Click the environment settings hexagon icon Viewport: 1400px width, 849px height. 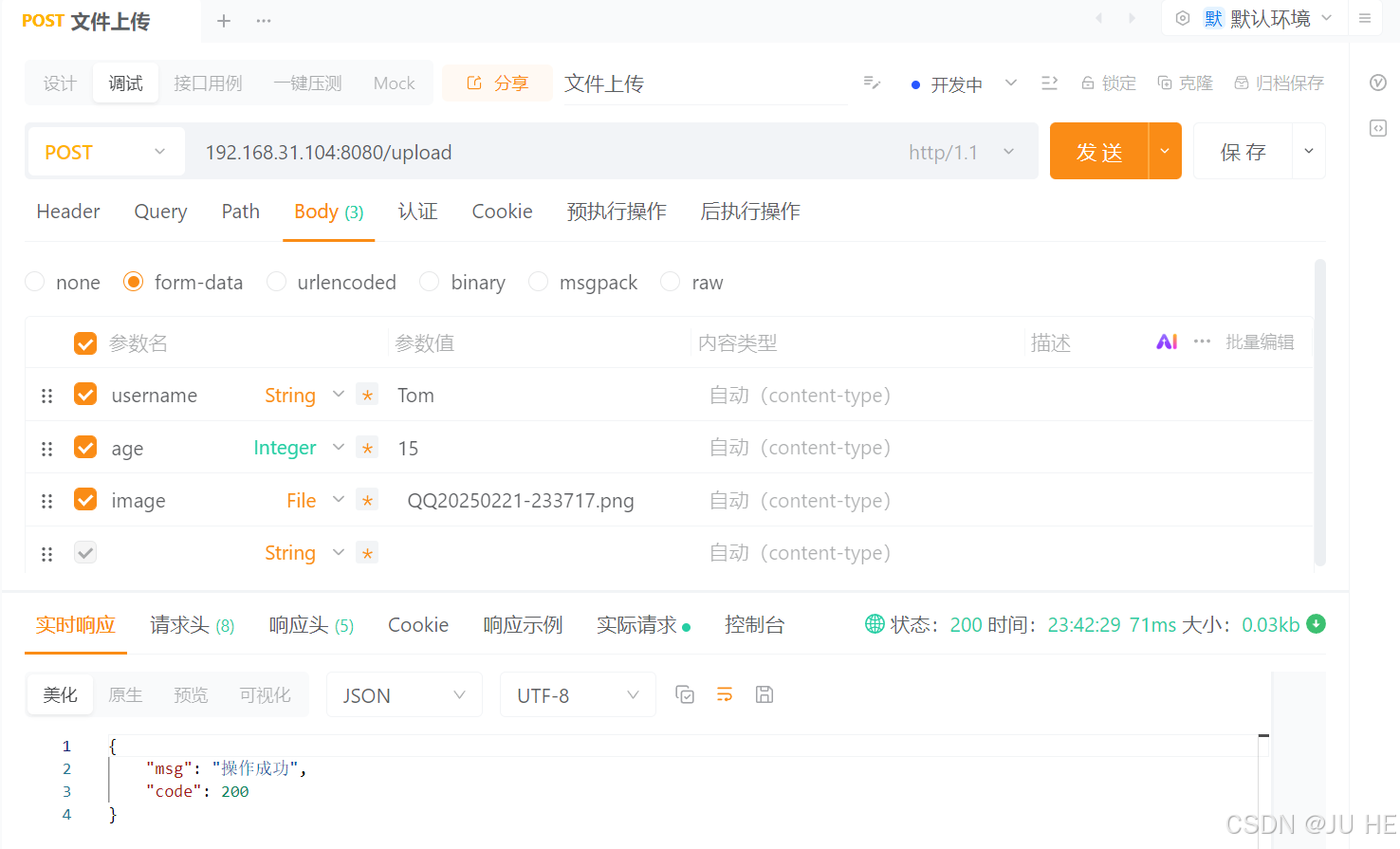pos(1183,18)
